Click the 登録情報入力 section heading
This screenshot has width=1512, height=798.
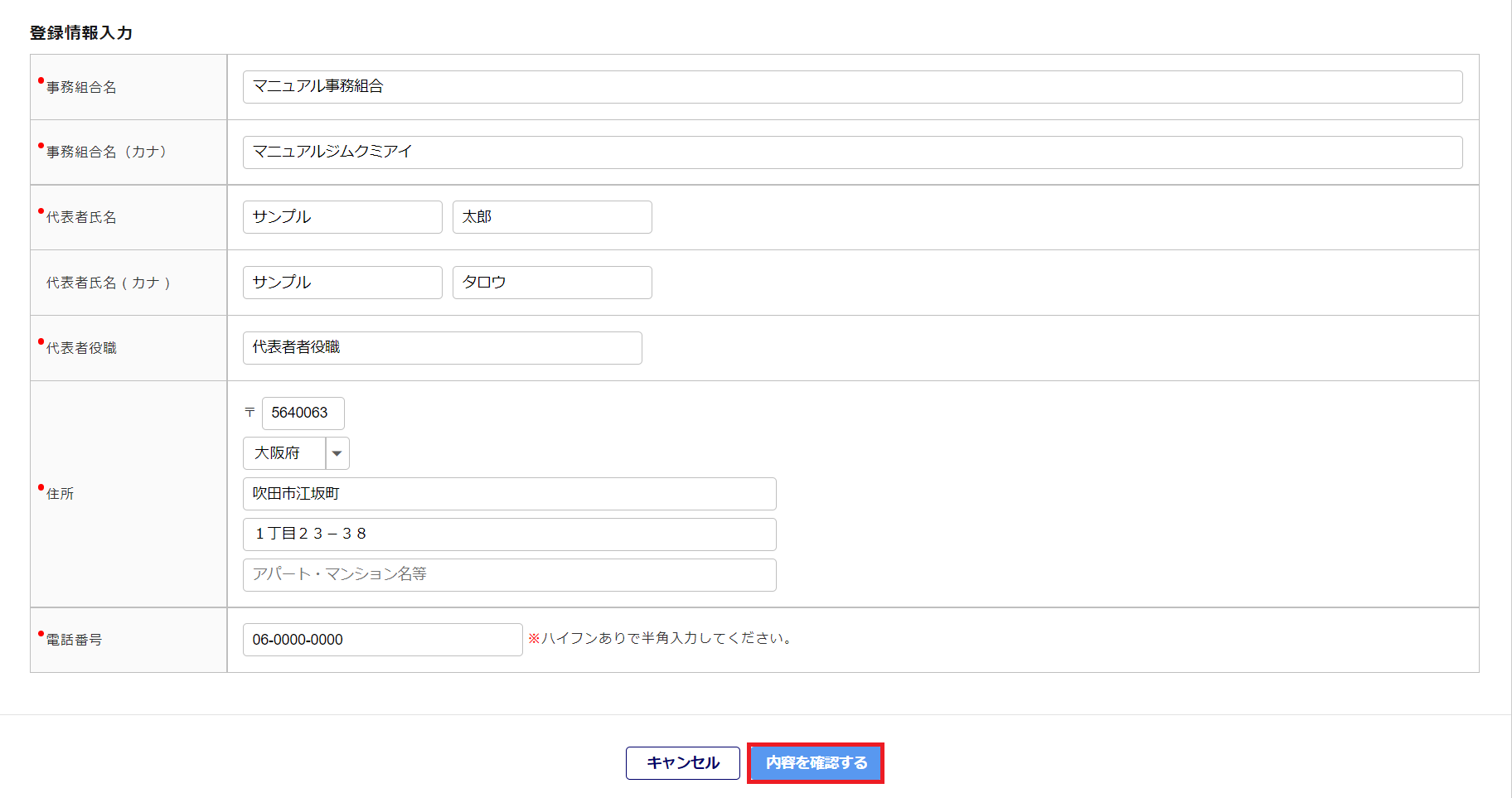(x=81, y=33)
